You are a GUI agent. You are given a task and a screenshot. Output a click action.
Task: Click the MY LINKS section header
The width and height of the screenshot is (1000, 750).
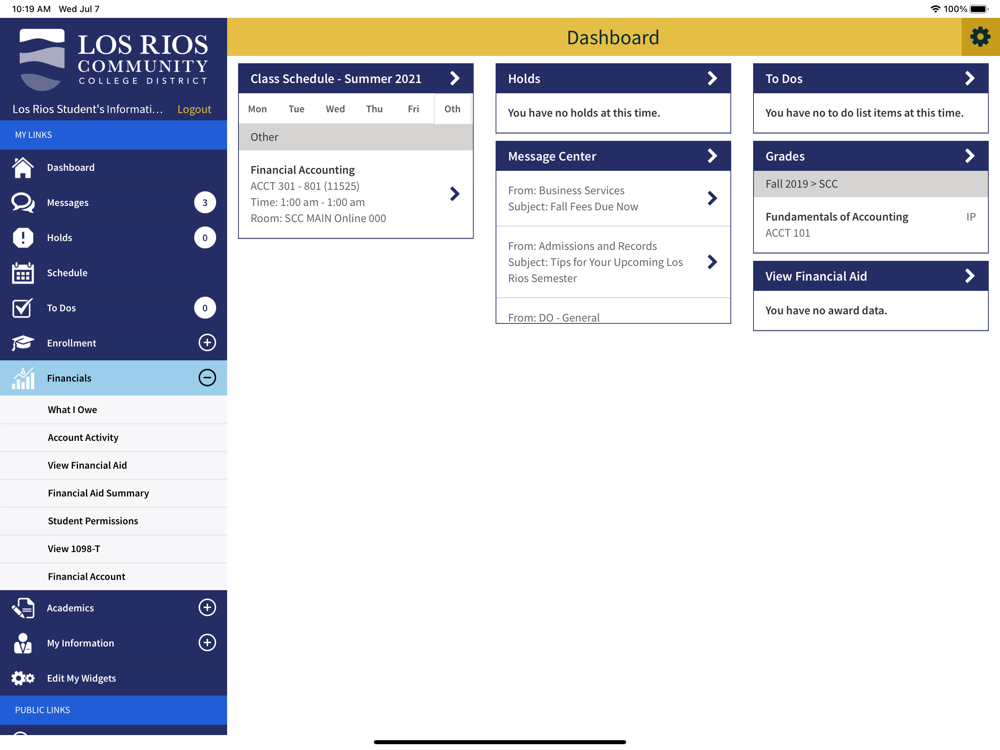pos(114,135)
